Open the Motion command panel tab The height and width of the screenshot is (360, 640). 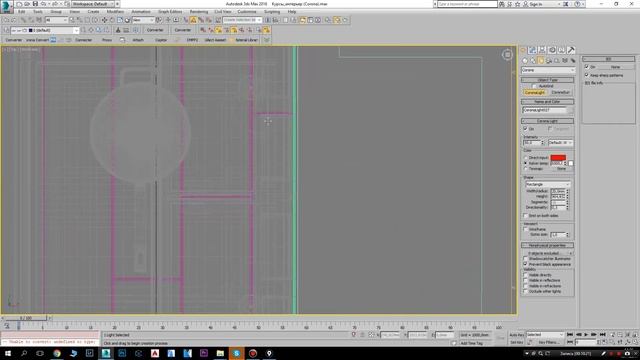click(552, 50)
